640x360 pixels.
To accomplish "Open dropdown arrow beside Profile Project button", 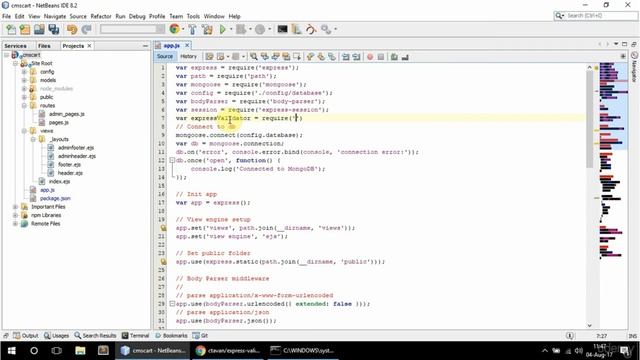I will click(x=269, y=29).
